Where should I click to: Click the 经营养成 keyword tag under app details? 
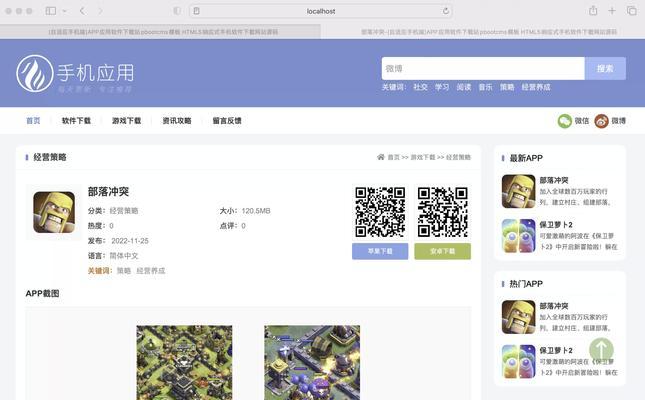pyautogui.click(x=151, y=271)
